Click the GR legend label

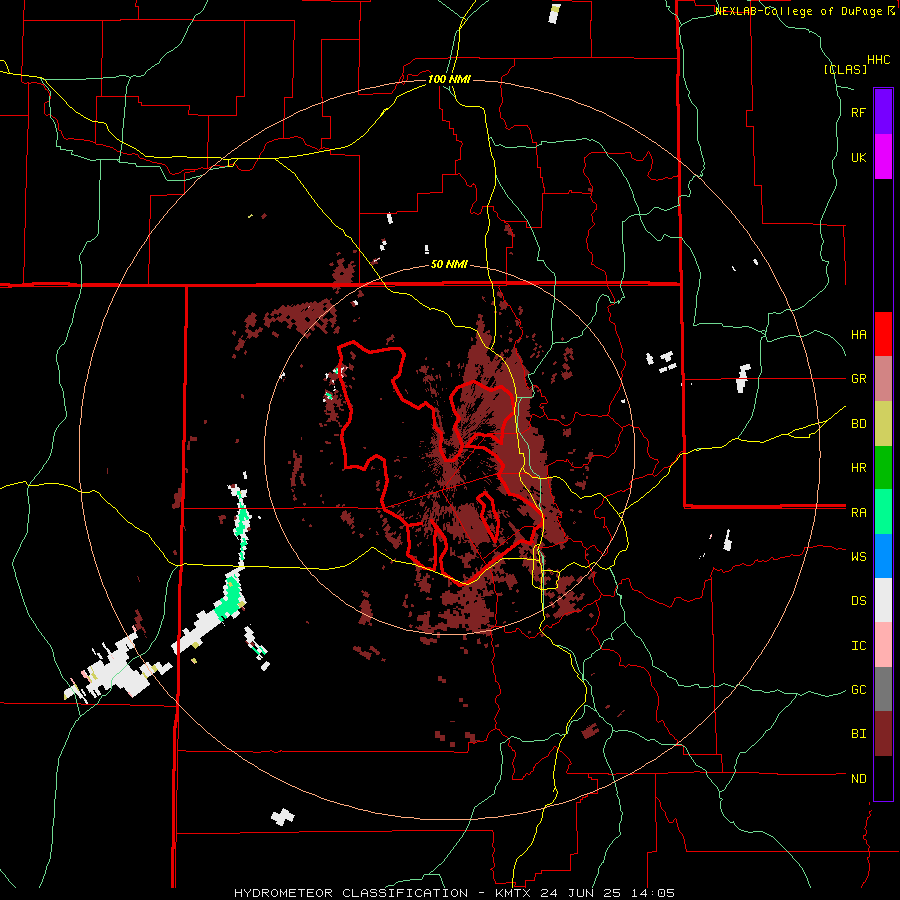(858, 379)
